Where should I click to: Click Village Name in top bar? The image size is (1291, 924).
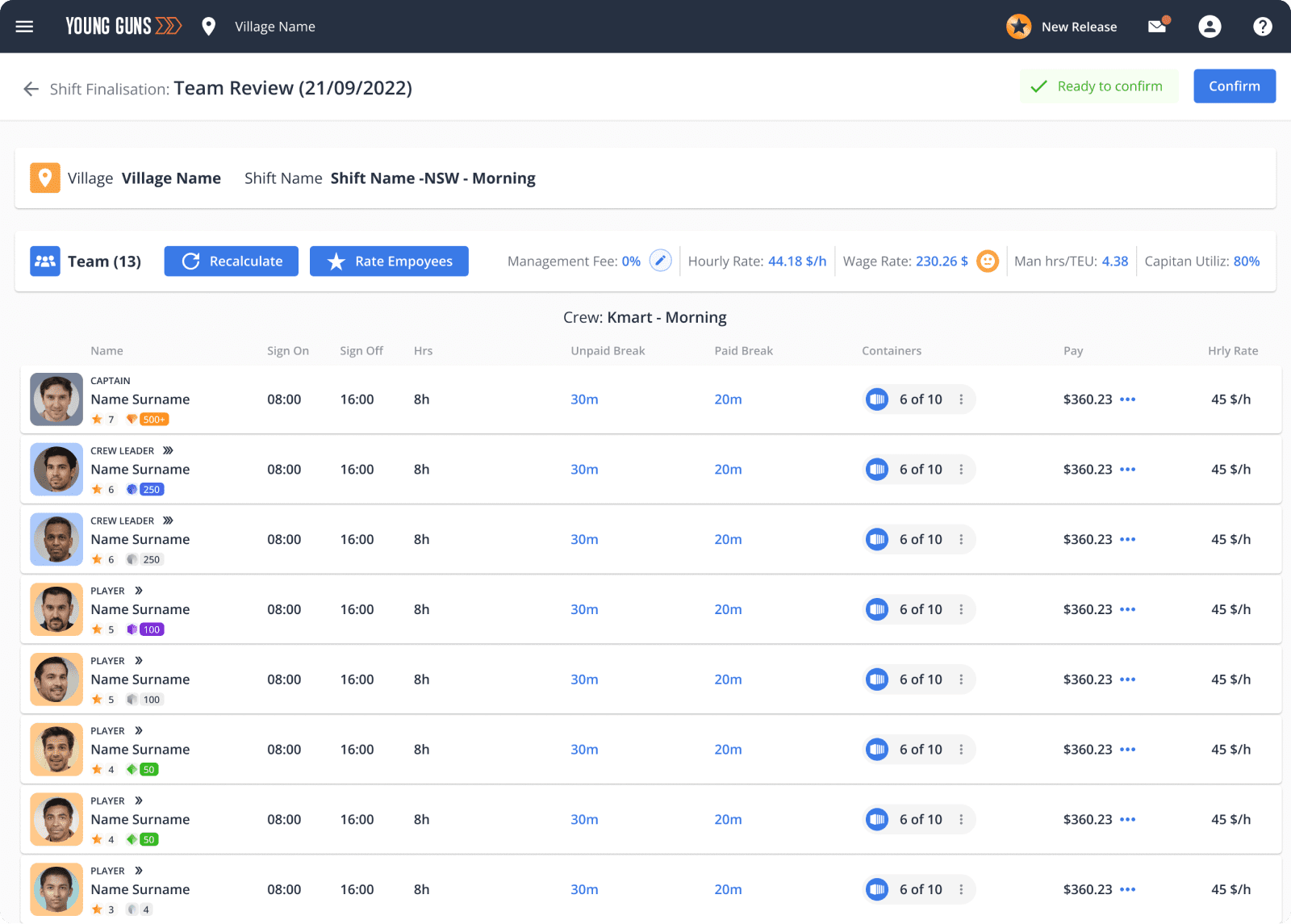pyautogui.click(x=275, y=27)
